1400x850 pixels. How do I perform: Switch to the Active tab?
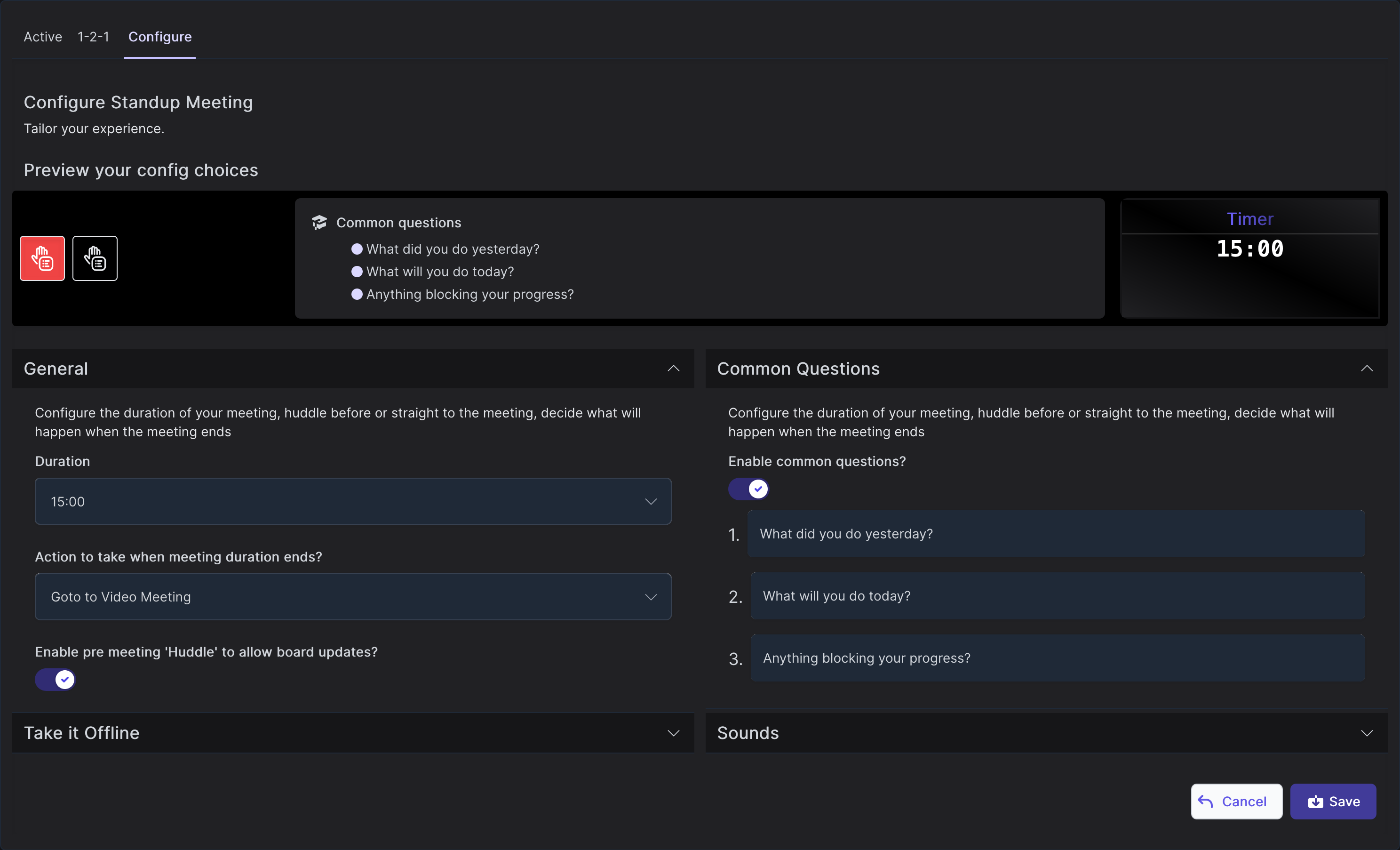[x=43, y=37]
